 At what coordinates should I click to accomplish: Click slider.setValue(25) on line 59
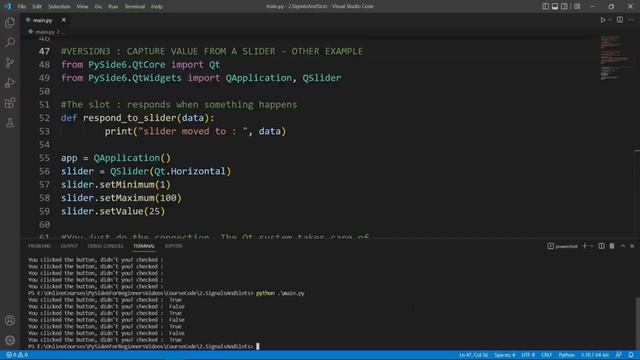tap(113, 211)
